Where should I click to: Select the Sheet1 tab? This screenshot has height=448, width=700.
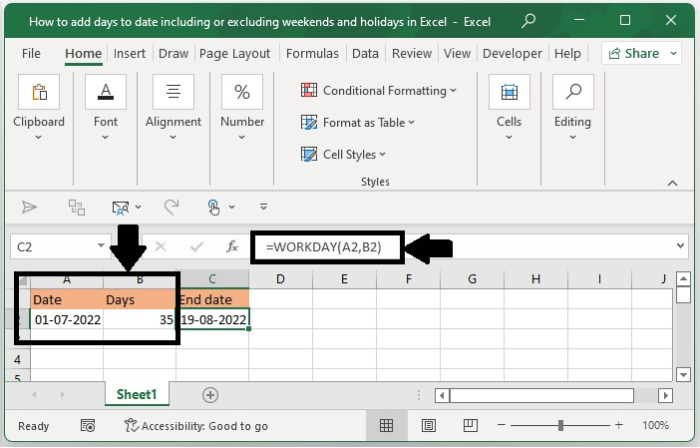coord(137,395)
